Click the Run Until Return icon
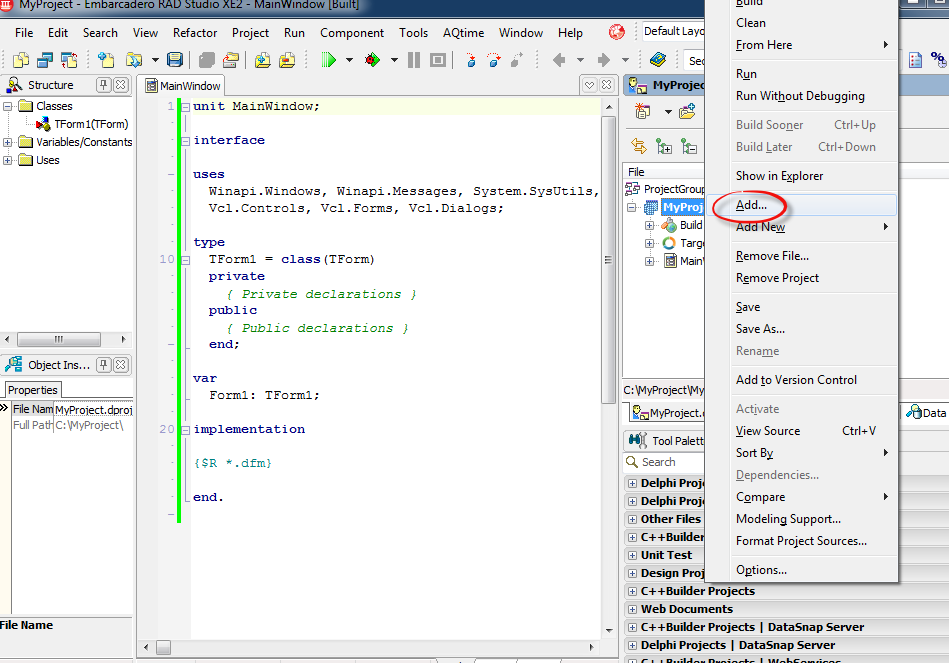 517,60
